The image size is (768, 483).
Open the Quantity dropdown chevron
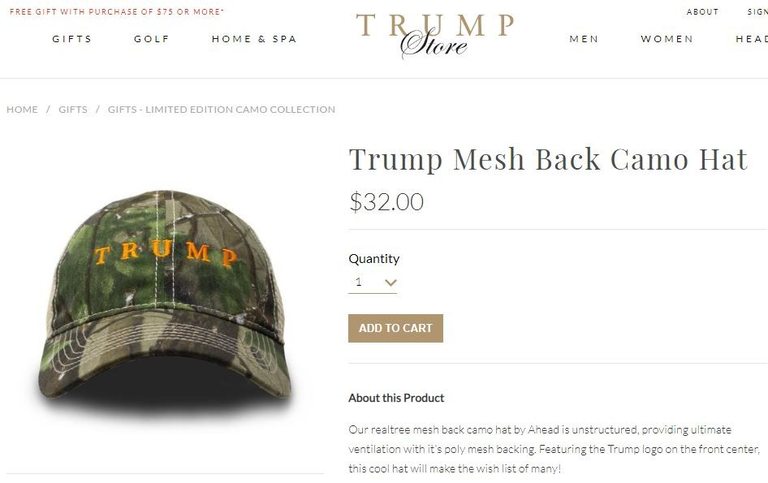390,282
